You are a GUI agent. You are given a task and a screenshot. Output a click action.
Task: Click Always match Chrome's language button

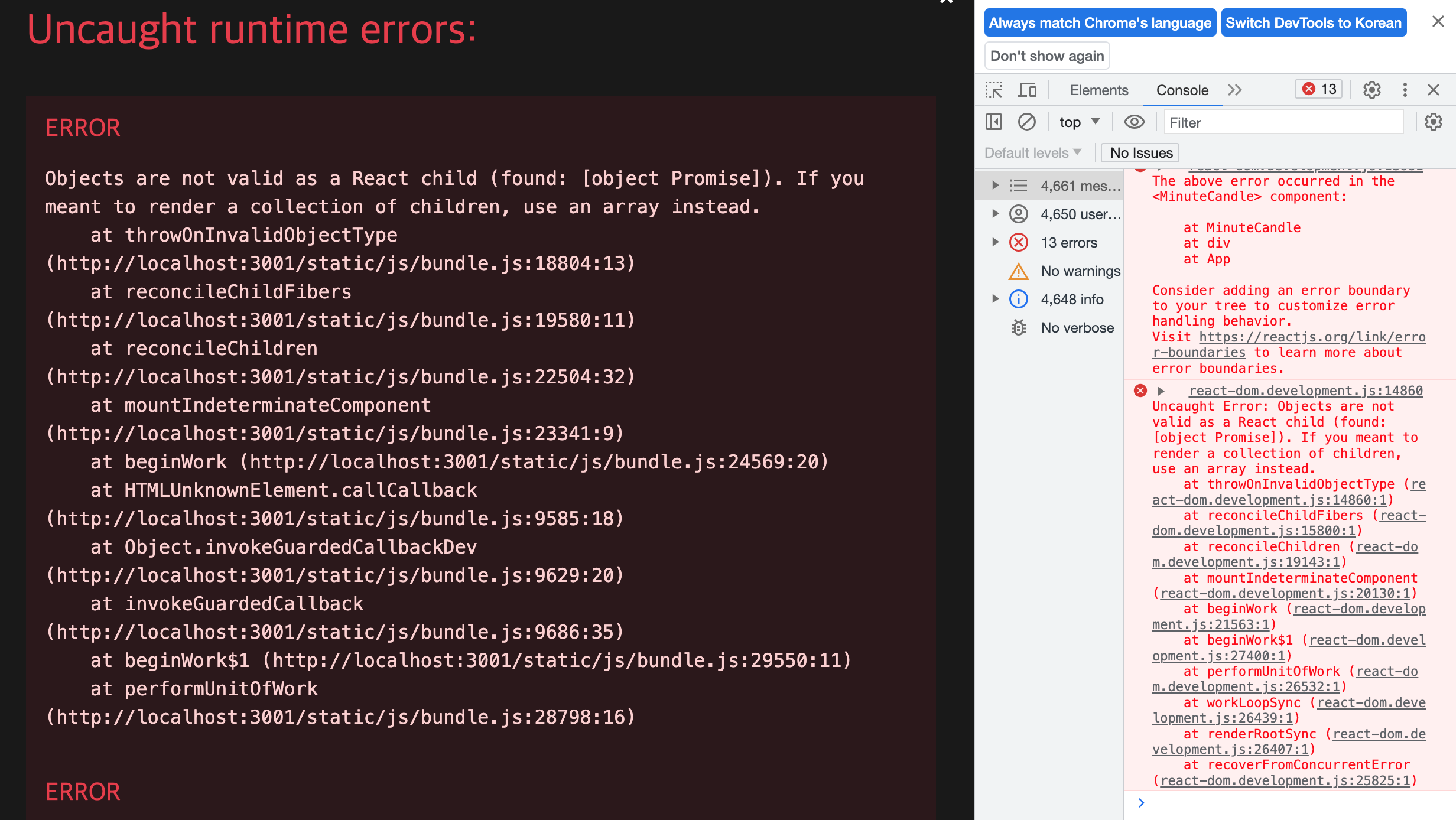point(1100,22)
